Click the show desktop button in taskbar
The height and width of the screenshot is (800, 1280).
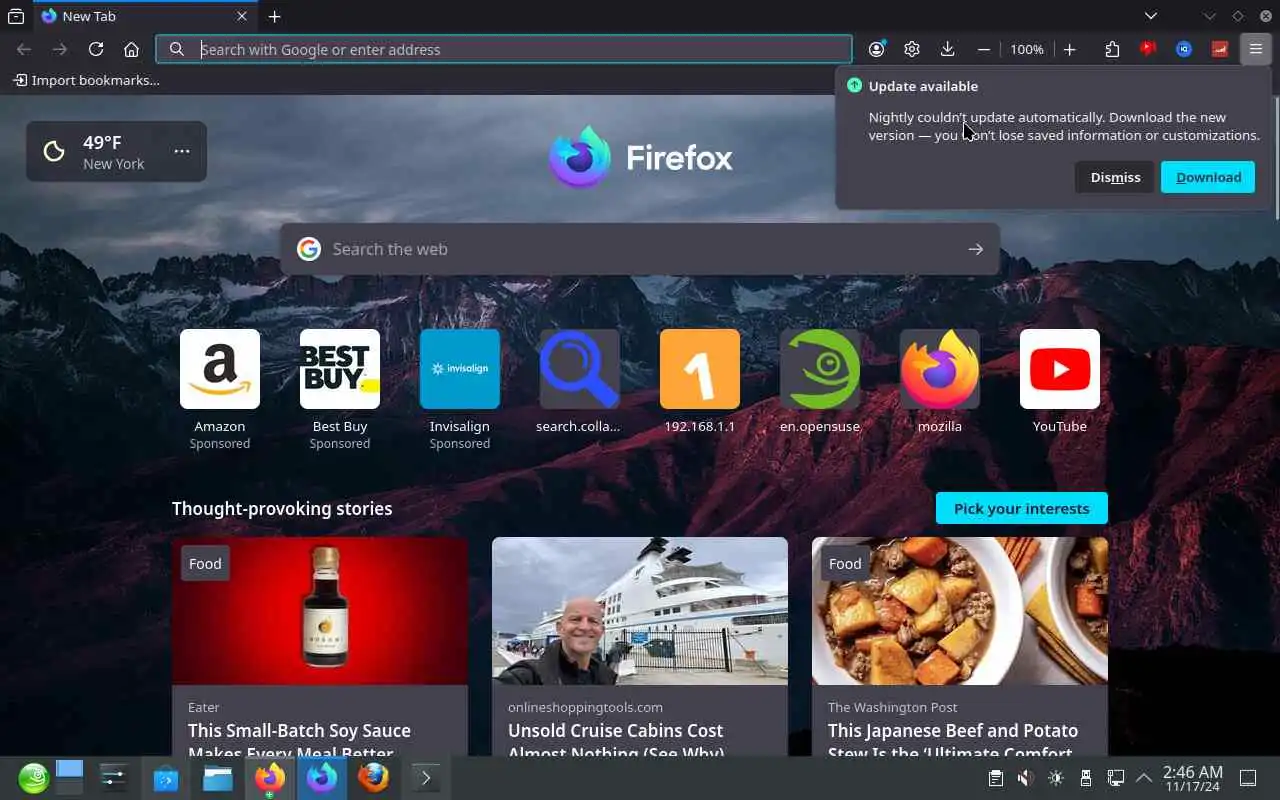point(1248,778)
